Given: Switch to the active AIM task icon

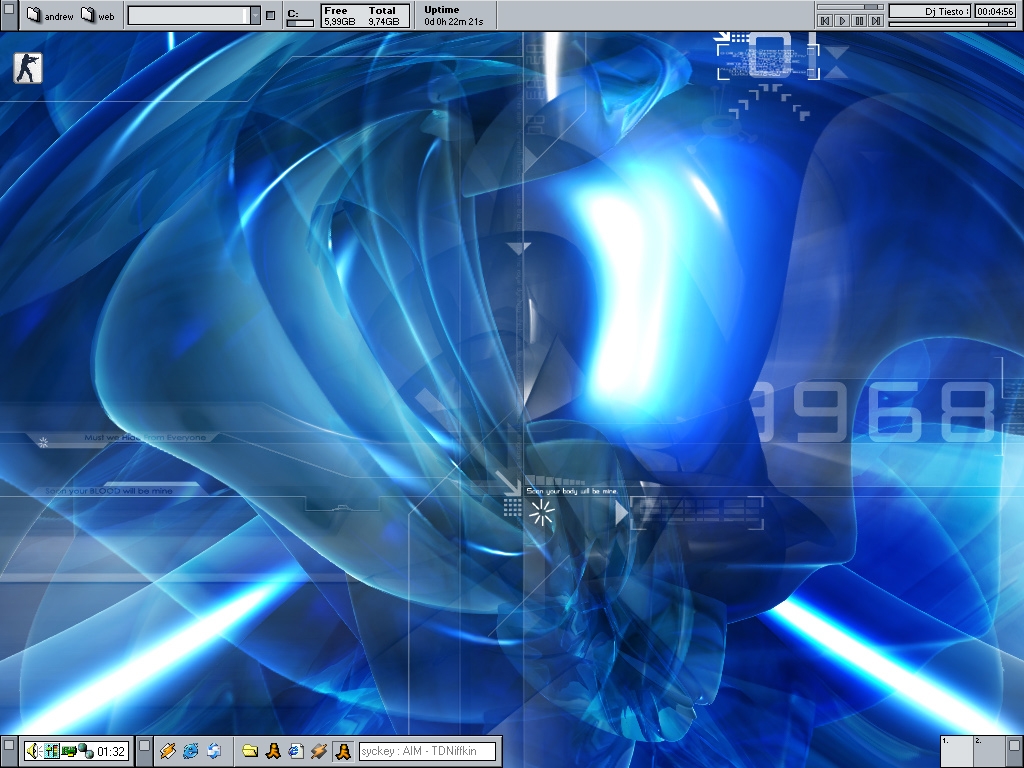Looking at the screenshot, I should tap(343, 751).
